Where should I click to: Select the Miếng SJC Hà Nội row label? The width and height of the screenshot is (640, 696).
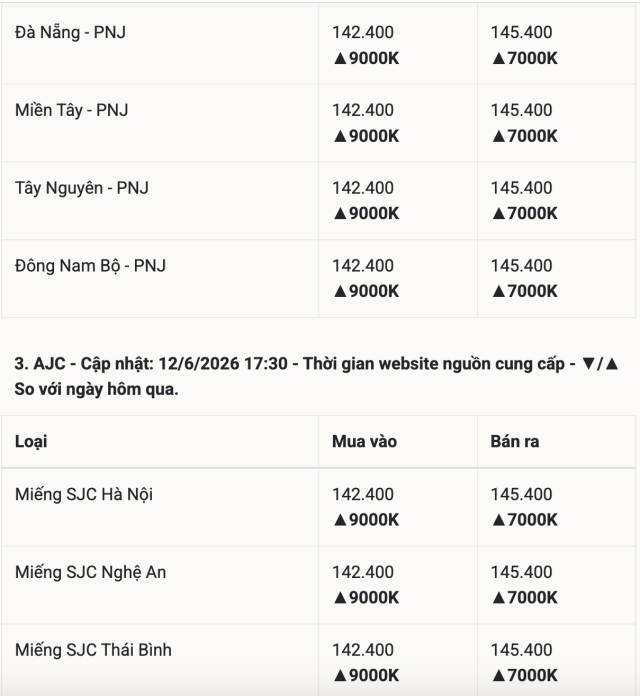pyautogui.click(x=84, y=494)
